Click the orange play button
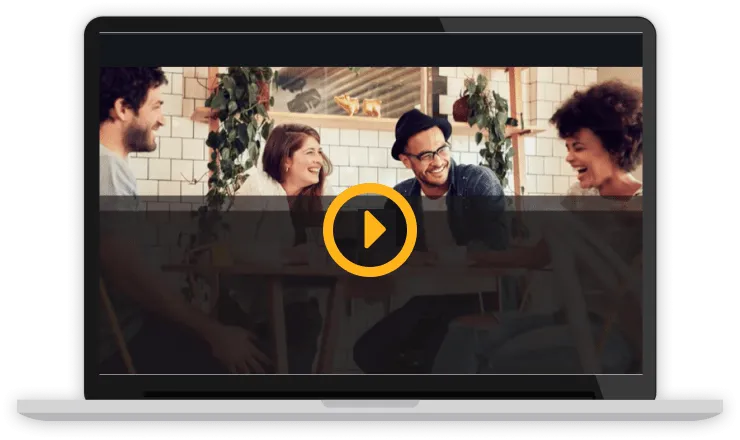Screen dimensions: 740x440 tap(370, 230)
